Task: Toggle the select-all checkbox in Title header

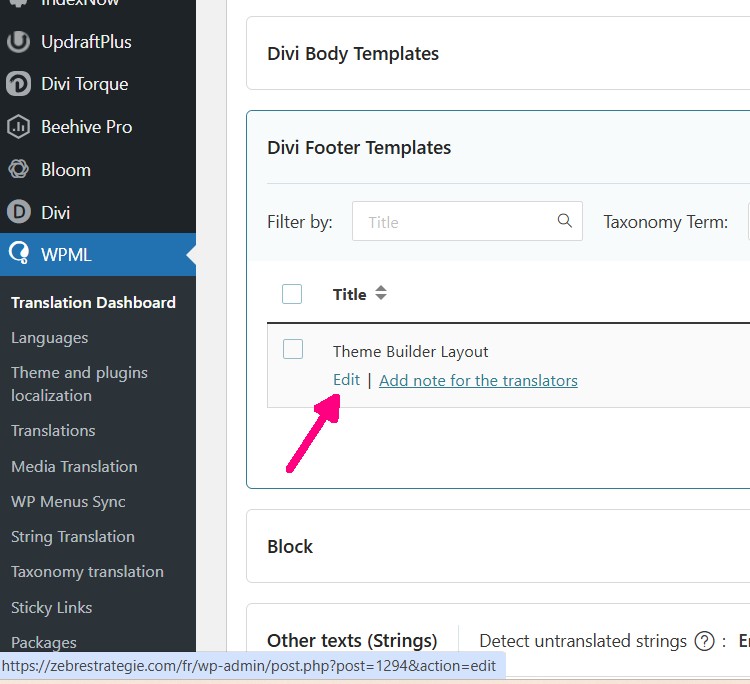Action: click(x=292, y=294)
